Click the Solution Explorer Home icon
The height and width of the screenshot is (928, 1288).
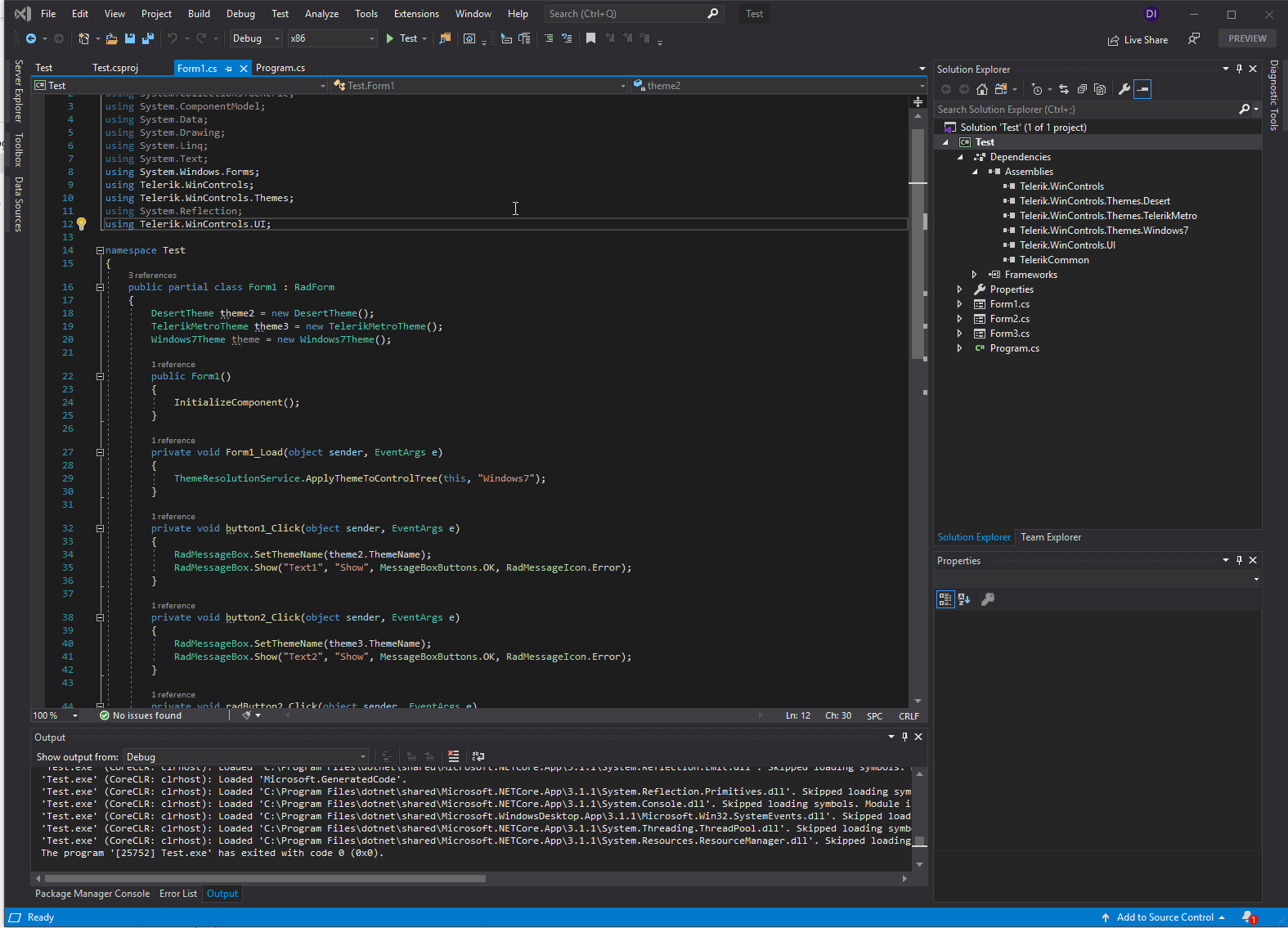pyautogui.click(x=982, y=89)
